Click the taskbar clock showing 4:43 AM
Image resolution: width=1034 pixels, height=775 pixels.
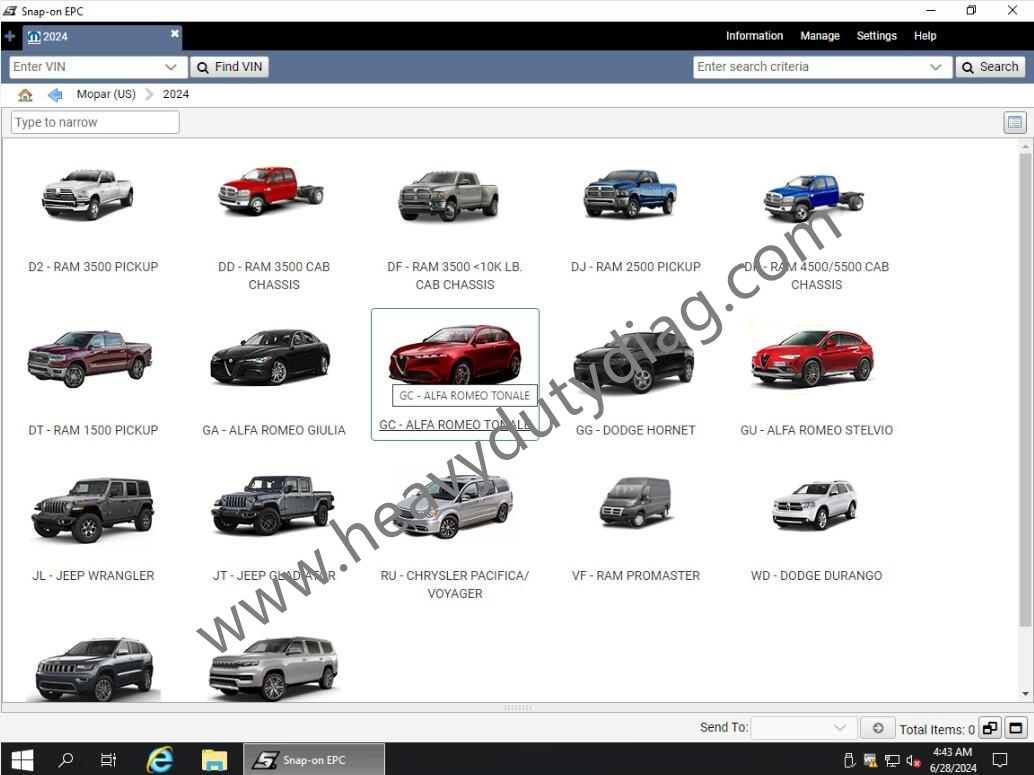[x=953, y=760]
